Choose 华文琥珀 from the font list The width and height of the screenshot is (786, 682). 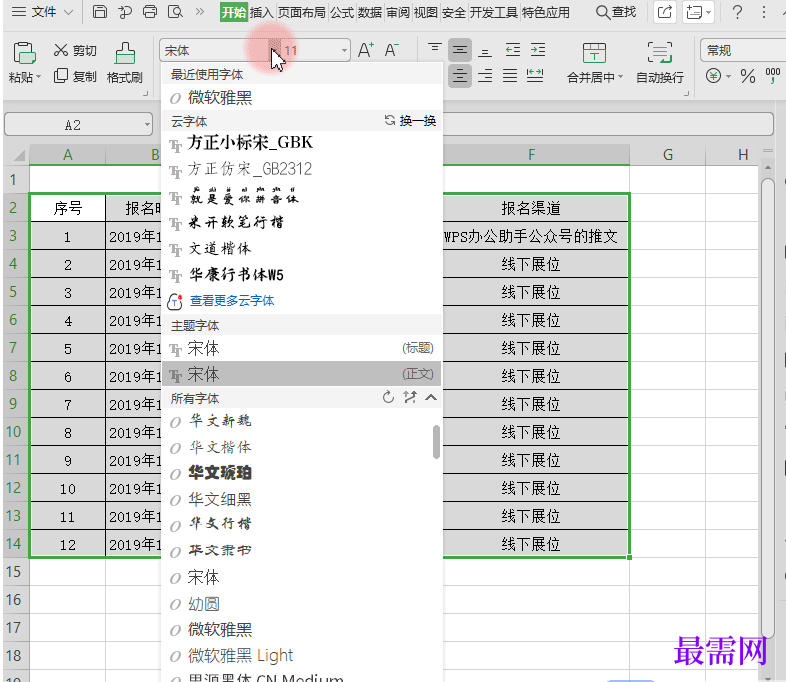[220, 473]
